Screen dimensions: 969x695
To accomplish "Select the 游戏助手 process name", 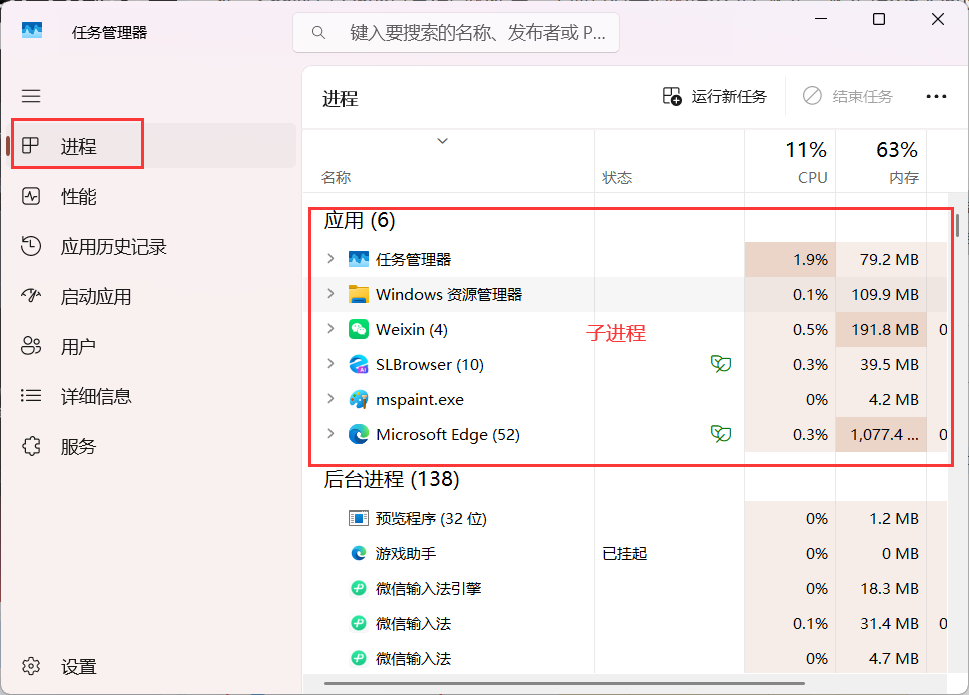I will coord(405,554).
